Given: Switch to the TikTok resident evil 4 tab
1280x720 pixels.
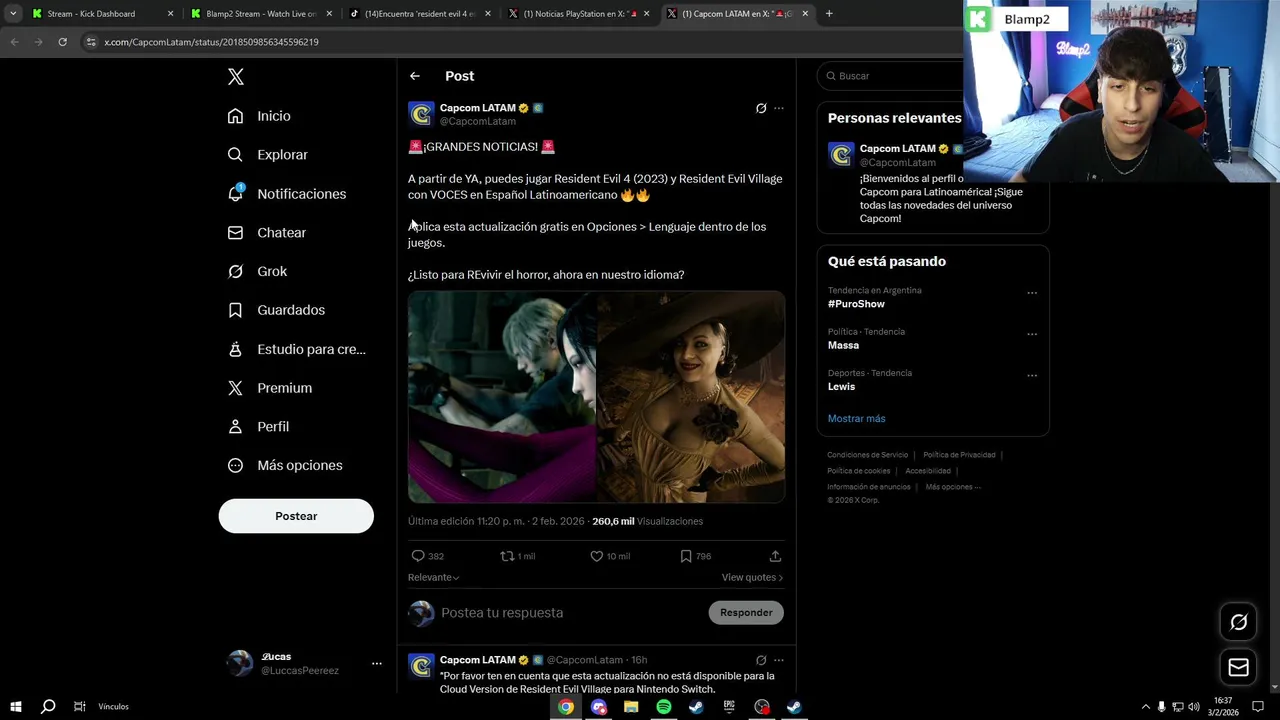Looking at the screenshot, I should (x=419, y=14).
